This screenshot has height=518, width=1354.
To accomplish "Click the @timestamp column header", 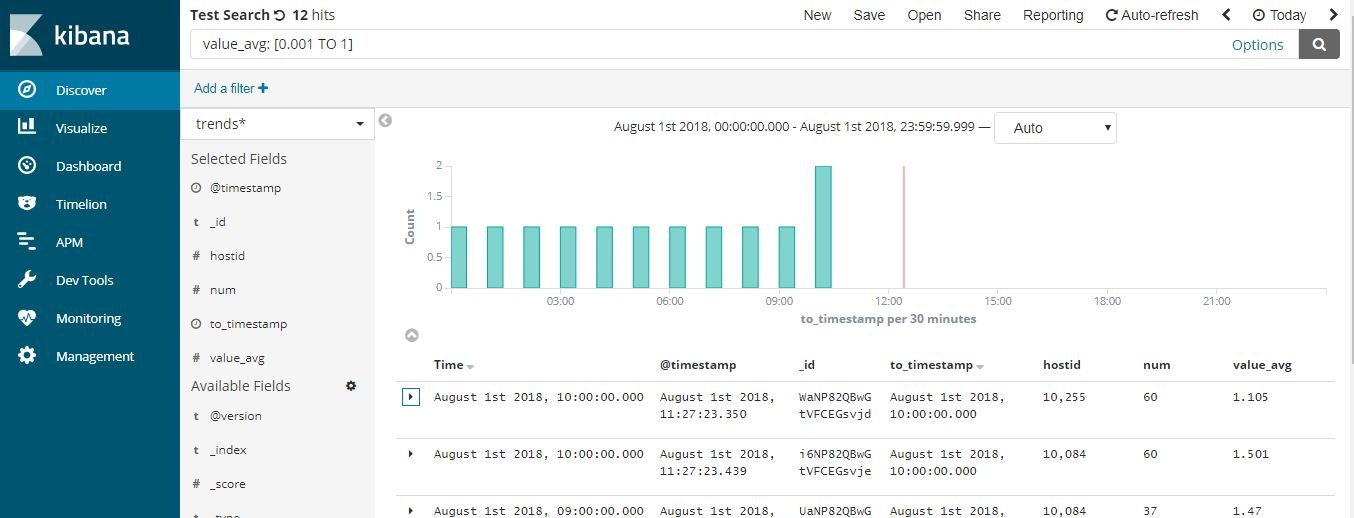I will pyautogui.click(x=698, y=365).
